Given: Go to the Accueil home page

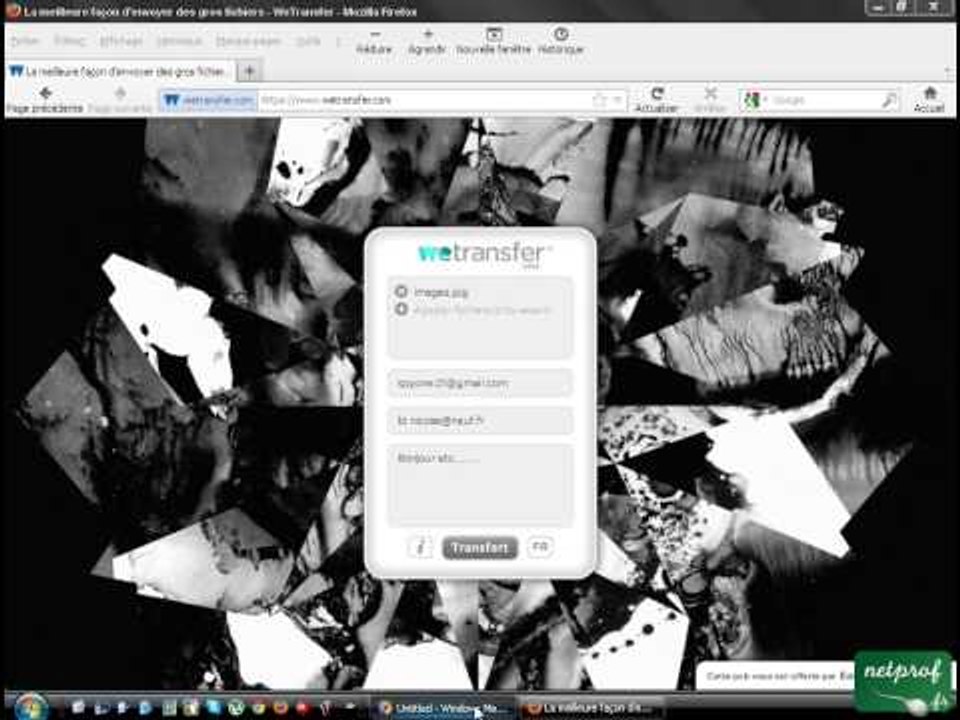Looking at the screenshot, I should click(x=929, y=100).
